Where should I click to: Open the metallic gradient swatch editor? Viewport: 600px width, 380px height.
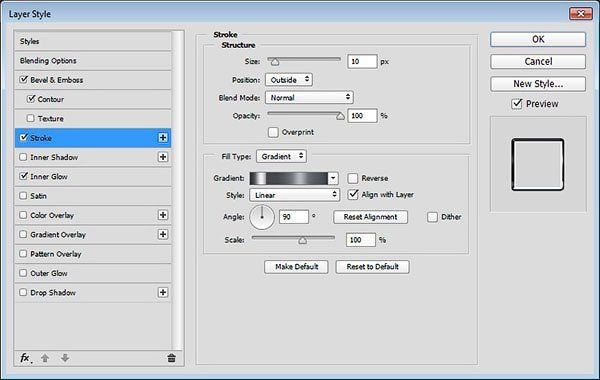[x=289, y=178]
